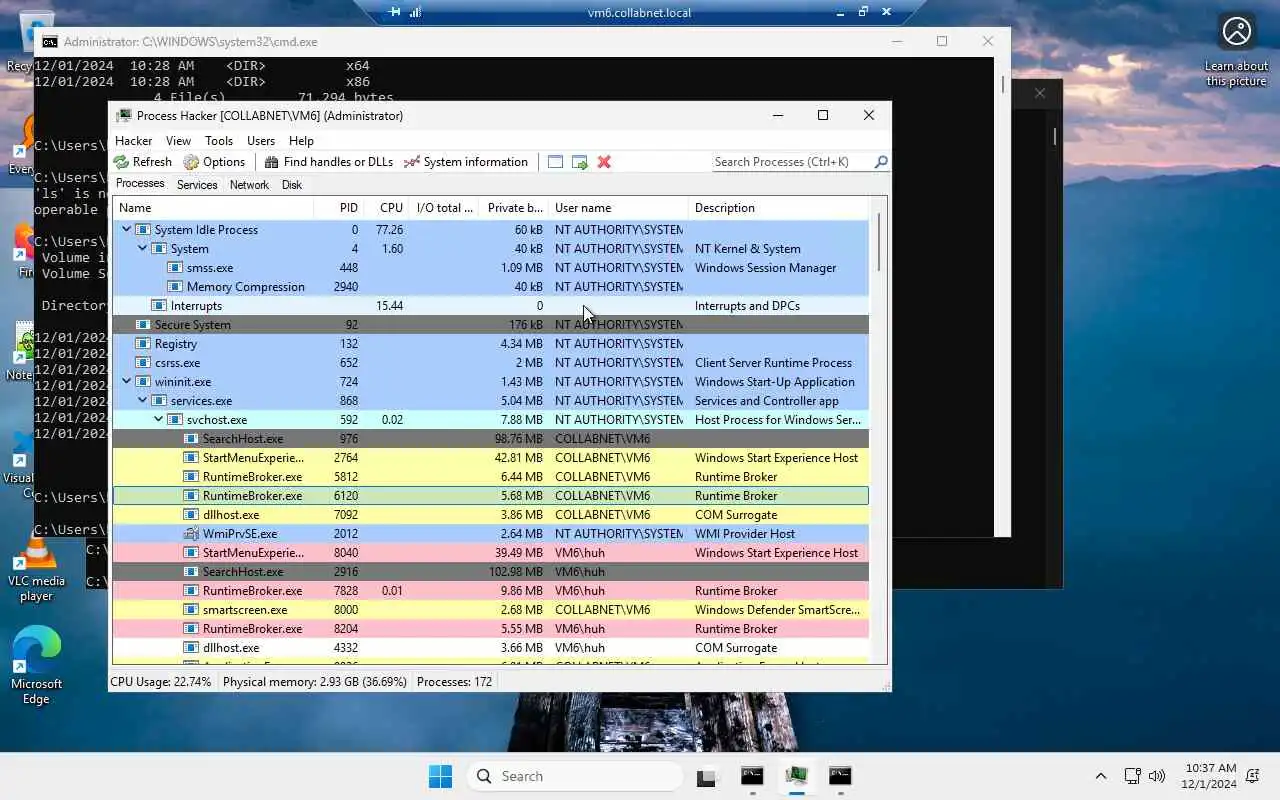Screen dimensions: 1280x800
Task: Open the Help menu
Action: click(301, 141)
